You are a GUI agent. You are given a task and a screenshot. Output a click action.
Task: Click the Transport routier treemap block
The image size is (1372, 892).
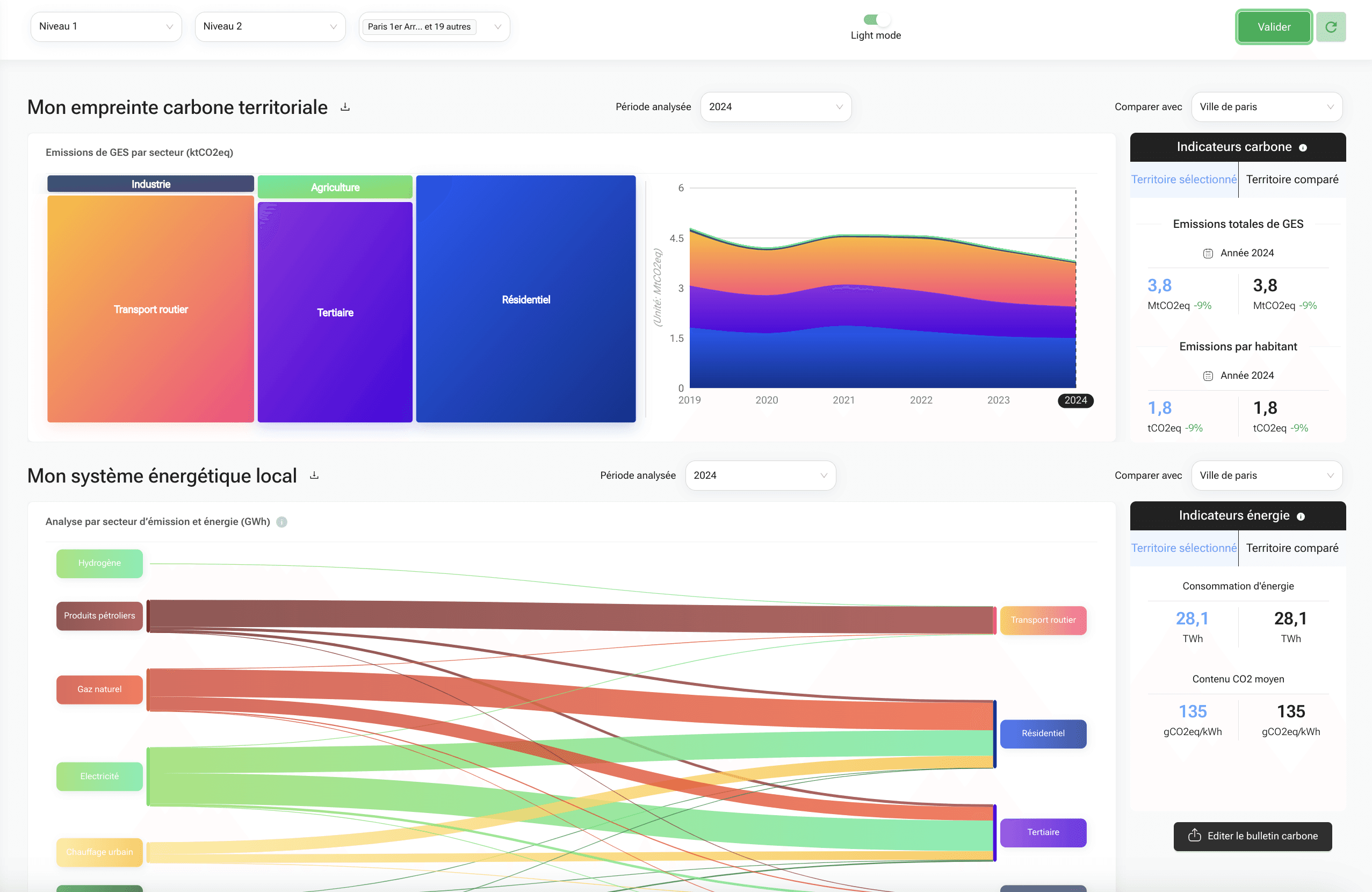click(x=150, y=309)
